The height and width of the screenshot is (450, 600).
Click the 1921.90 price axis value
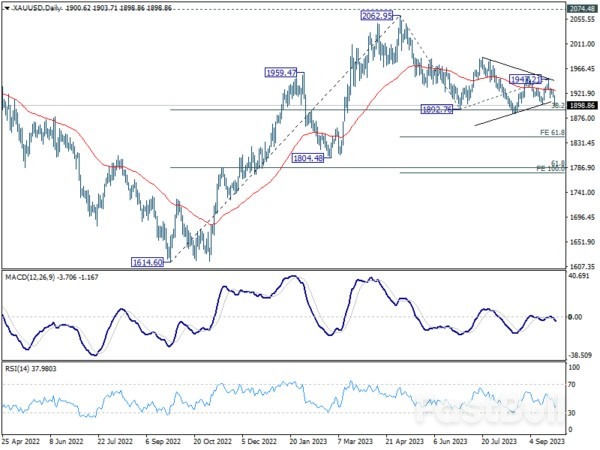(582, 93)
